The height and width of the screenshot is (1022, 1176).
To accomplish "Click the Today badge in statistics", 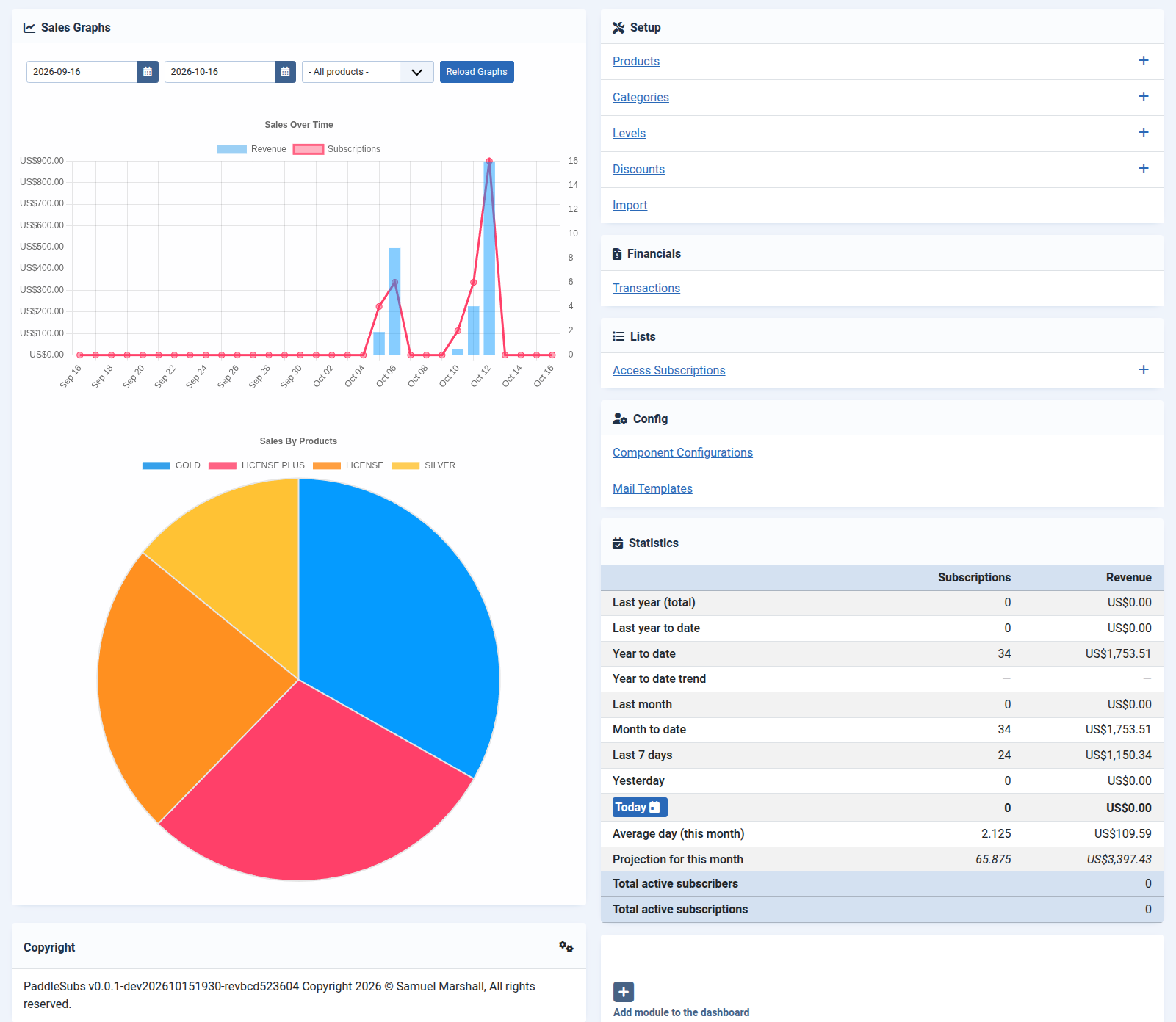I will (640, 808).
